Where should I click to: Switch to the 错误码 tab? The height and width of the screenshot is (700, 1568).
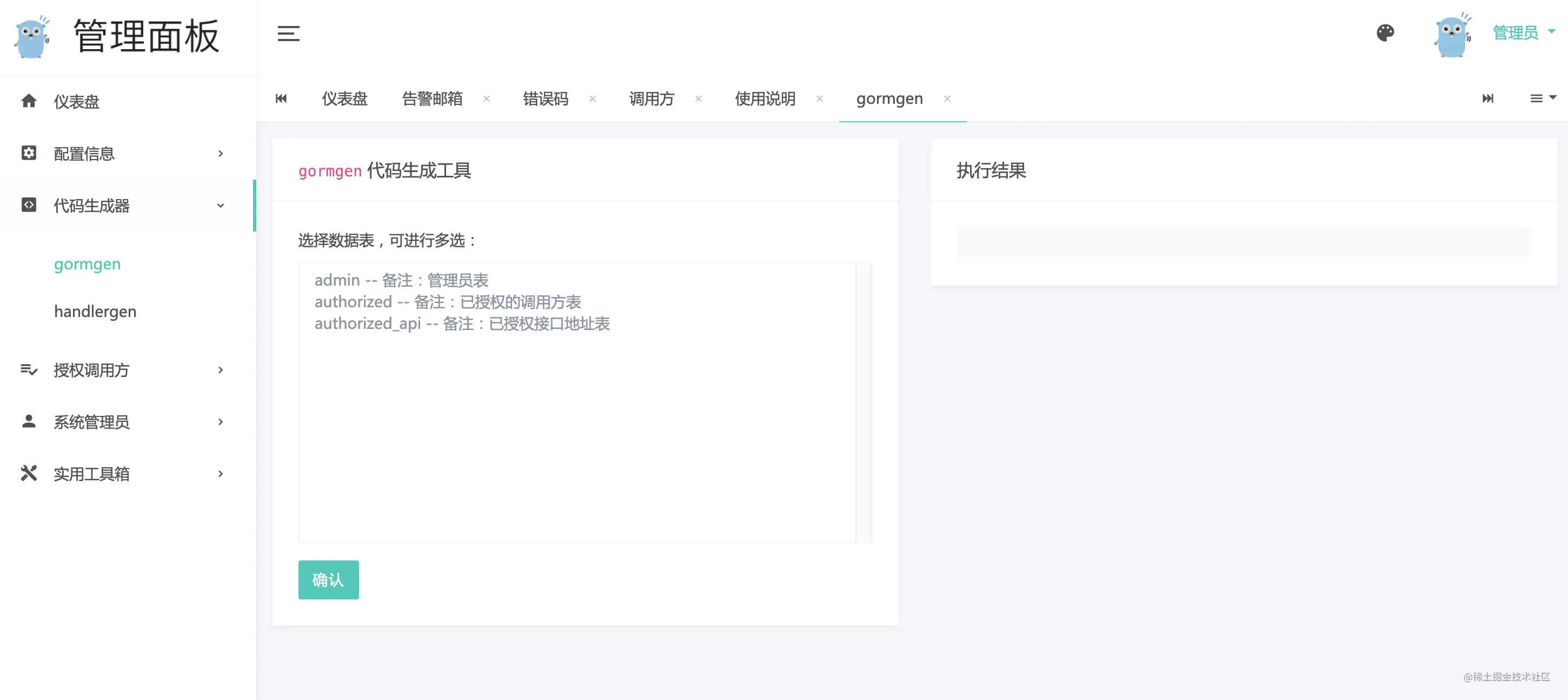click(546, 98)
